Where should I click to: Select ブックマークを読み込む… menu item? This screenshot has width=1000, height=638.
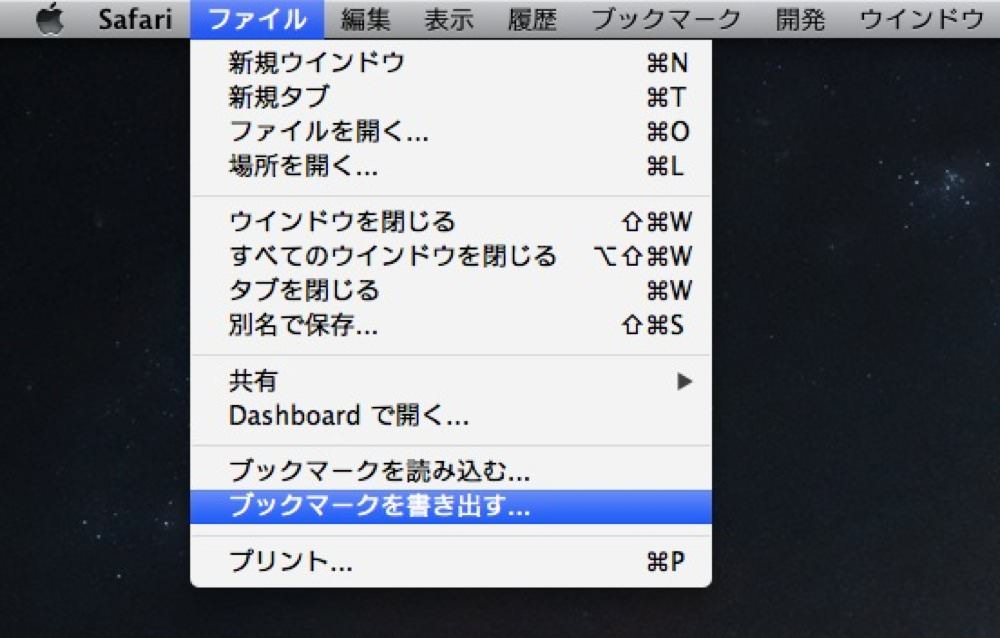click(451, 471)
